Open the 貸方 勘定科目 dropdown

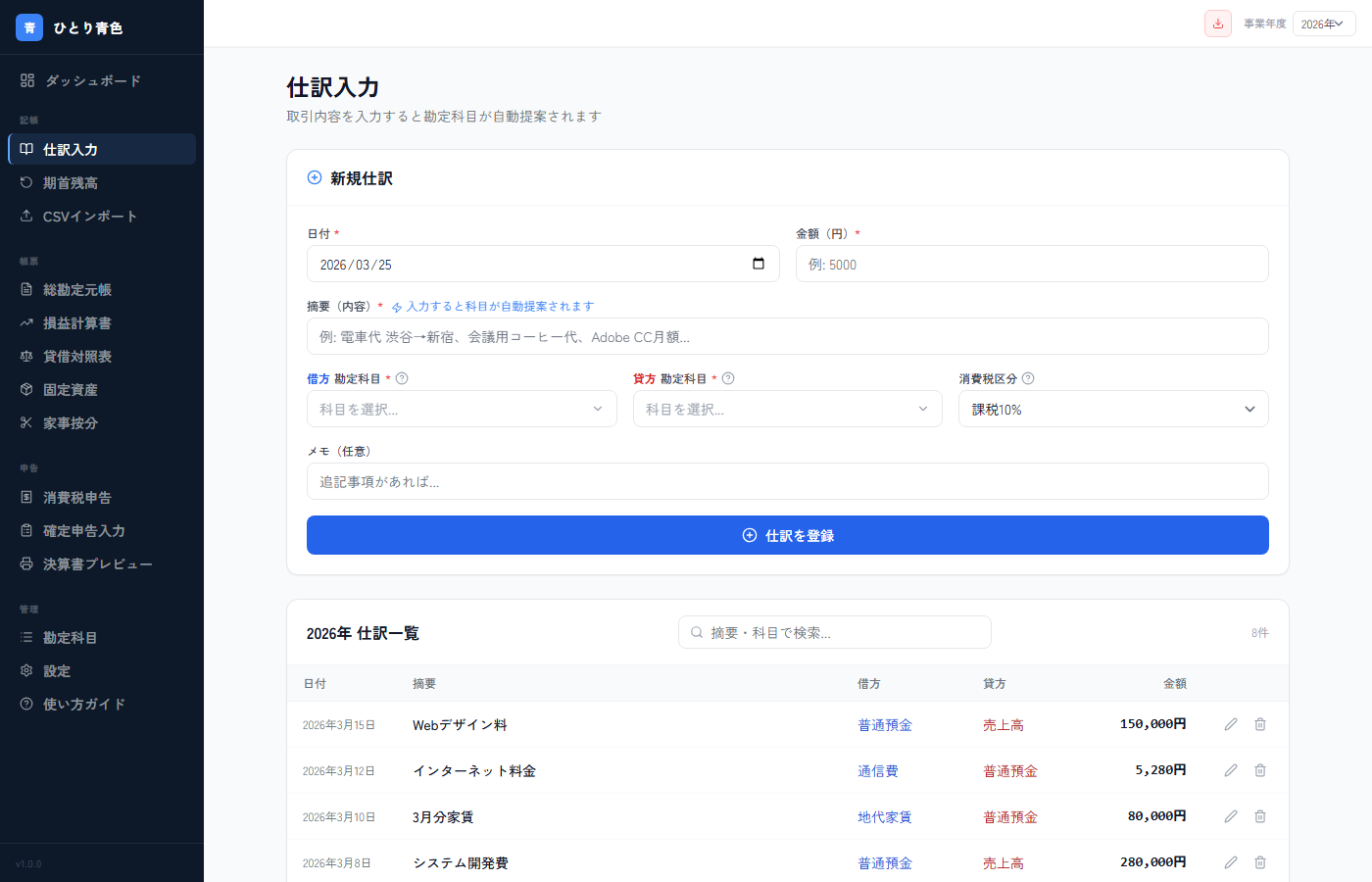(x=787, y=409)
